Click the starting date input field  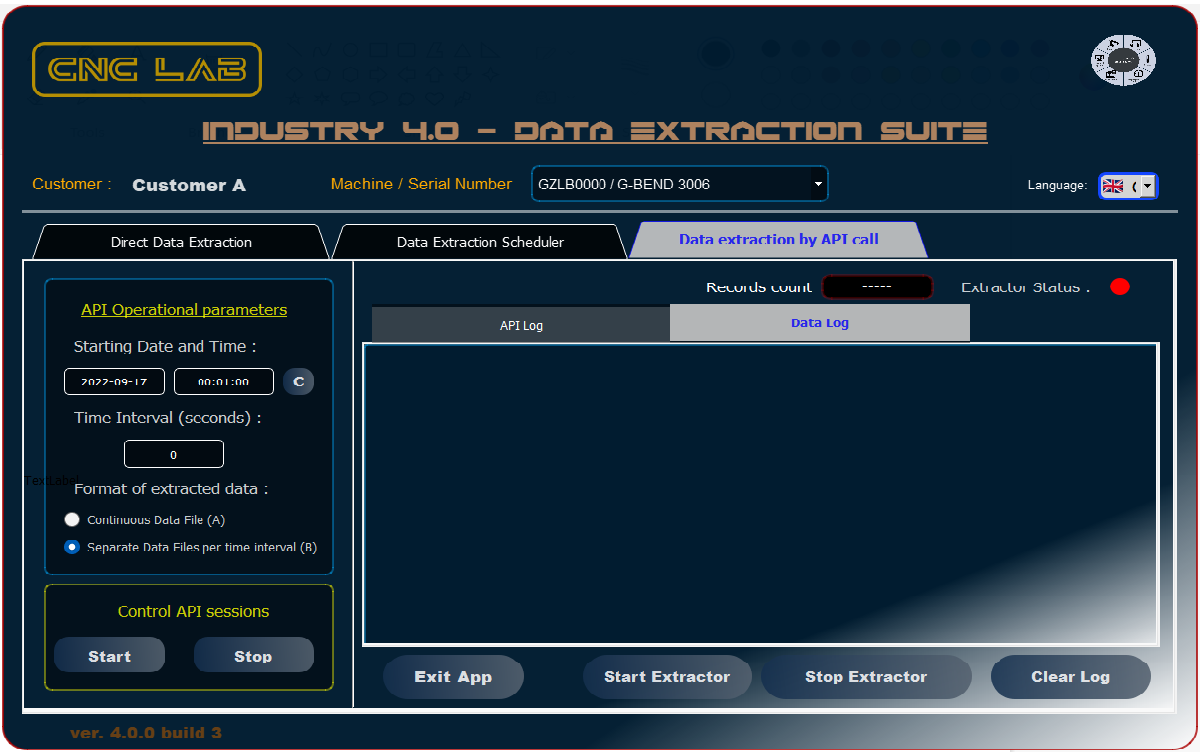coord(114,382)
